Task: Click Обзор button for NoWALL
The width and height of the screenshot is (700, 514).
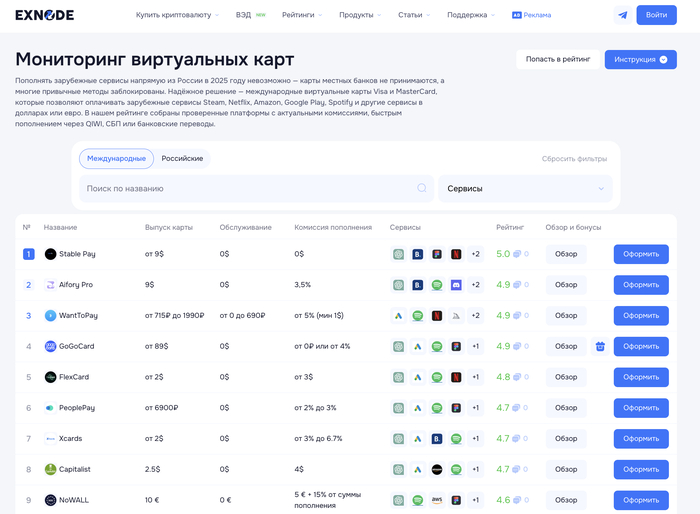Action: pos(566,501)
